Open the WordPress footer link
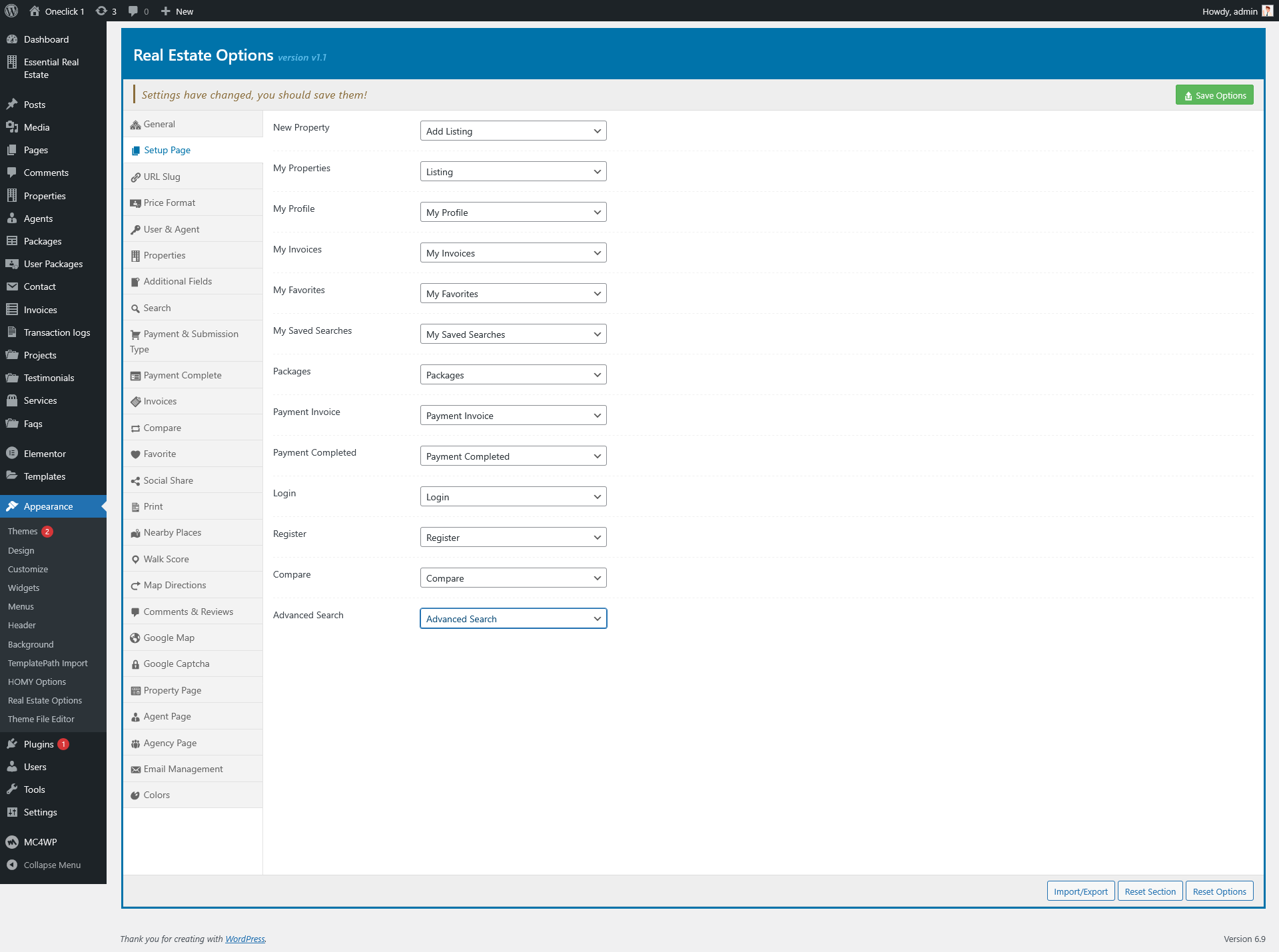The height and width of the screenshot is (952, 1279). click(x=244, y=939)
